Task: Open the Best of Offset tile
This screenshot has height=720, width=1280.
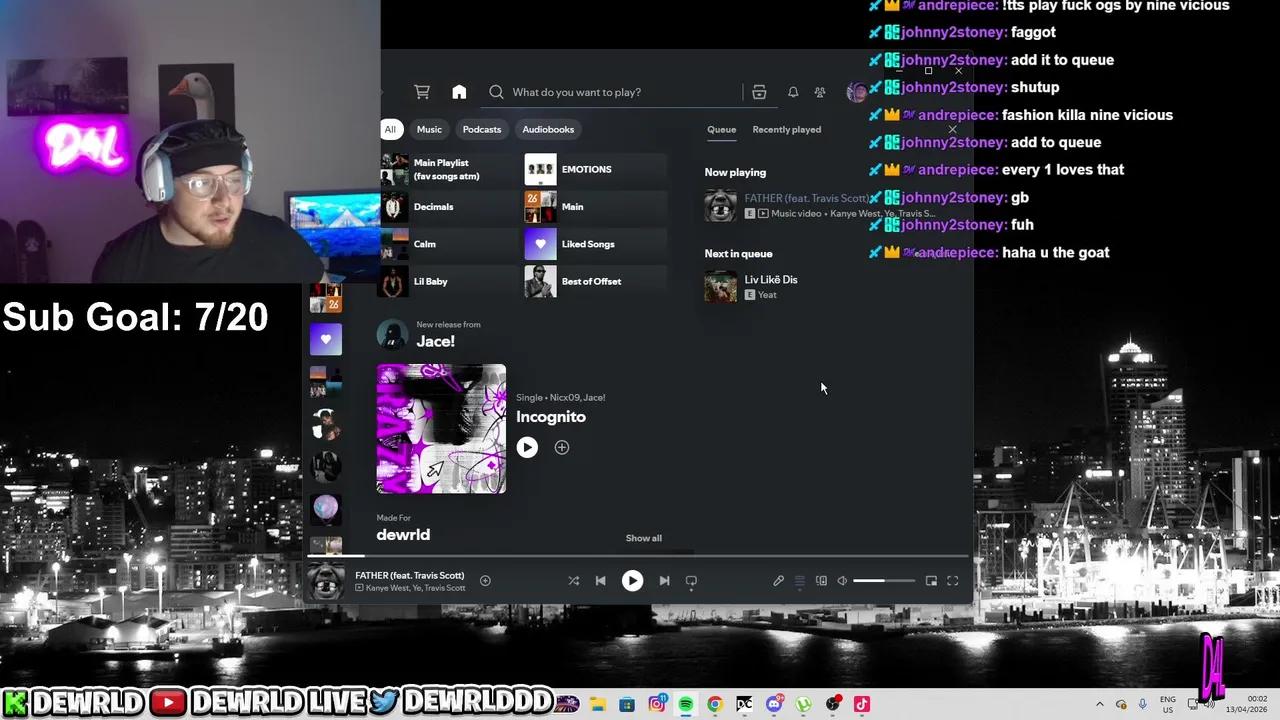Action: click(595, 282)
